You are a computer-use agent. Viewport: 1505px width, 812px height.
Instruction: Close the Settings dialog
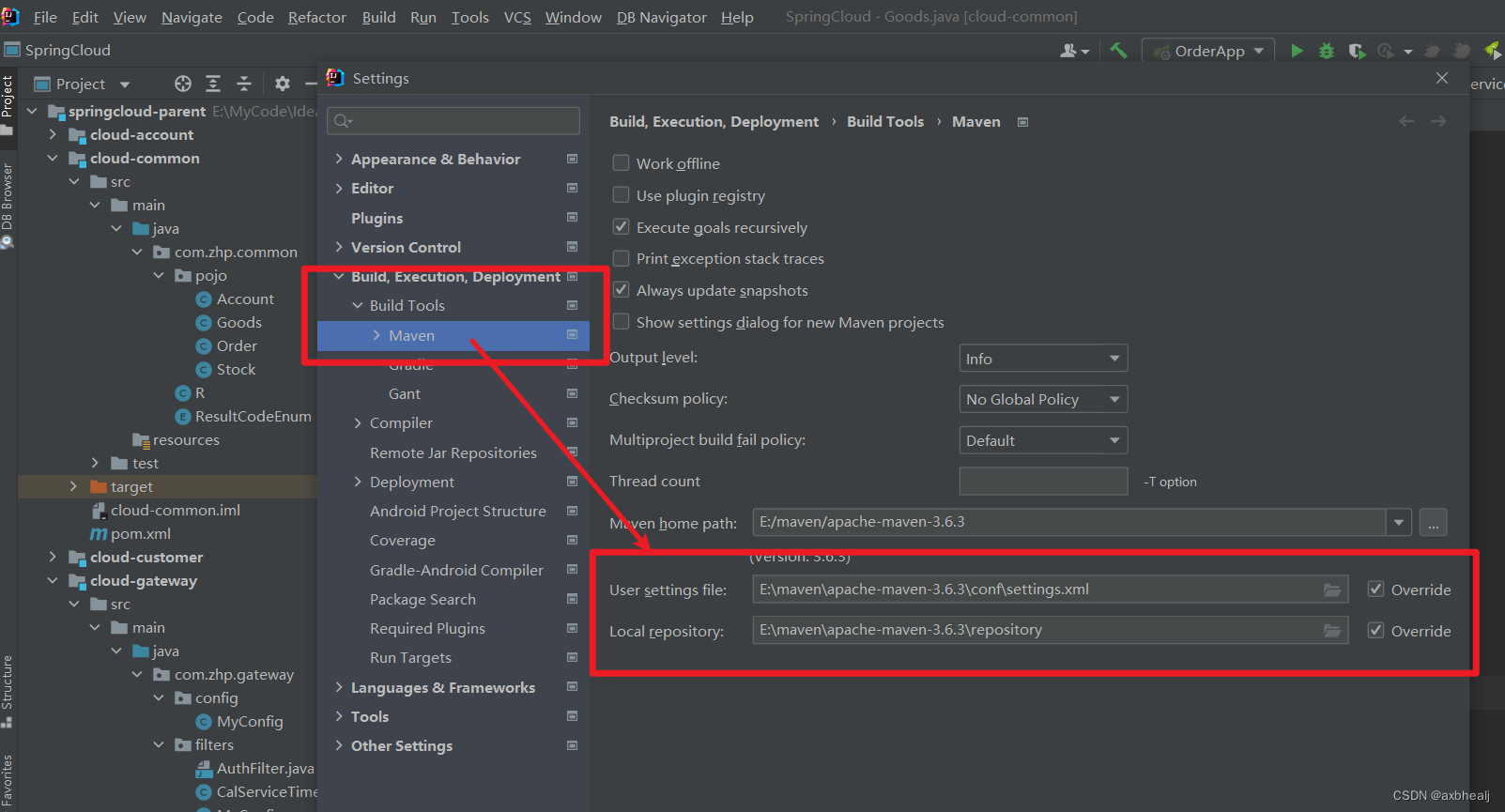pos(1442,78)
